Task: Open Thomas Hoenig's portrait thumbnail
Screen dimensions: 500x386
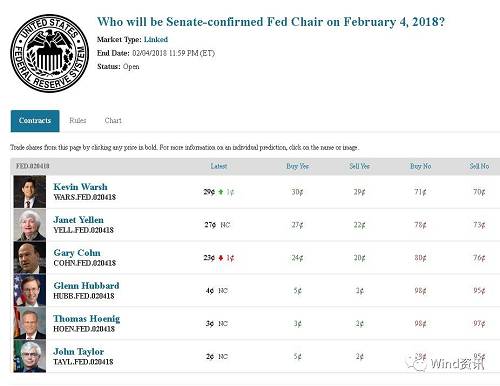Action: click(30, 323)
